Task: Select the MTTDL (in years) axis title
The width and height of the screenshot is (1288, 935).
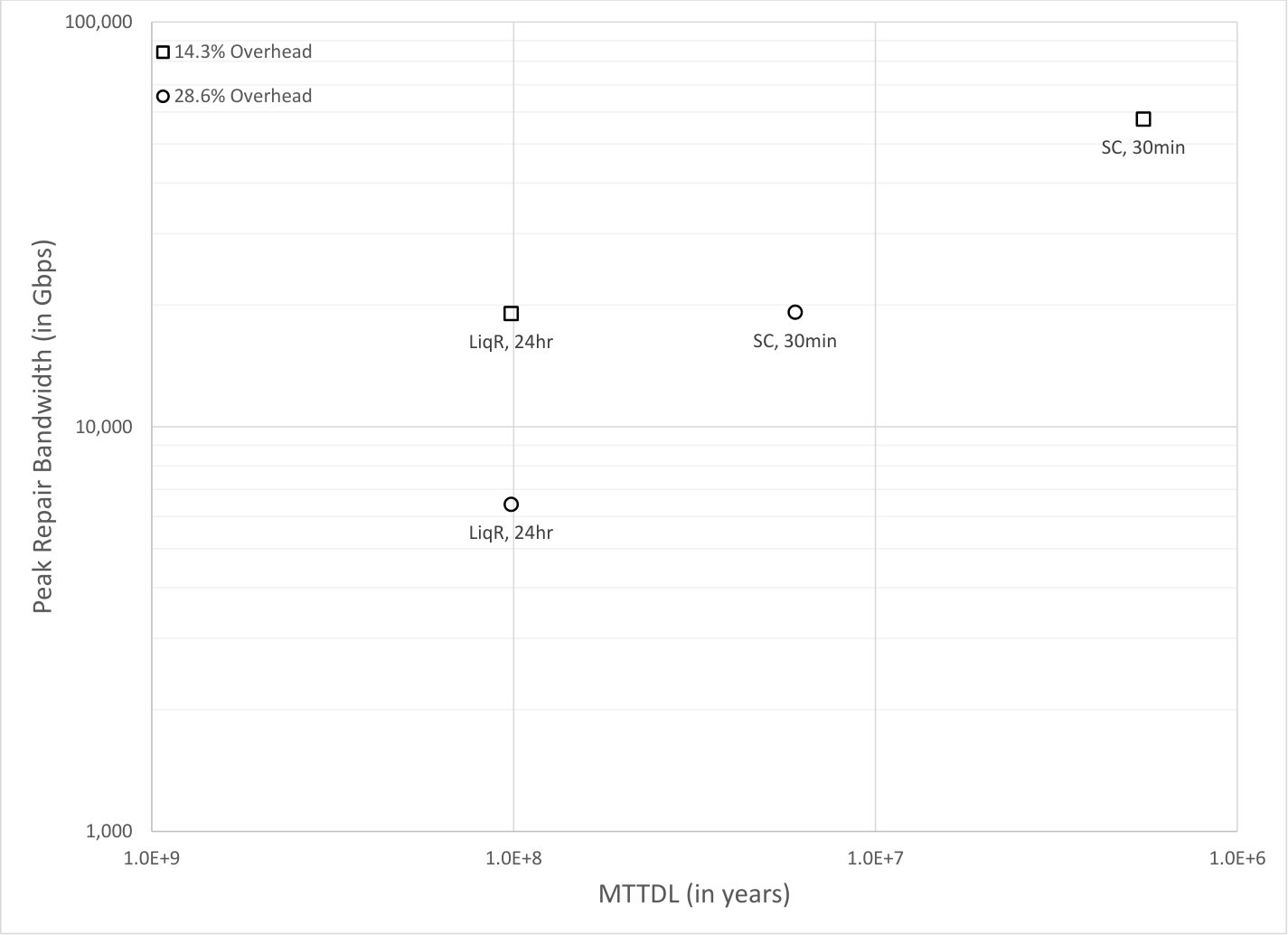Action: point(694,894)
